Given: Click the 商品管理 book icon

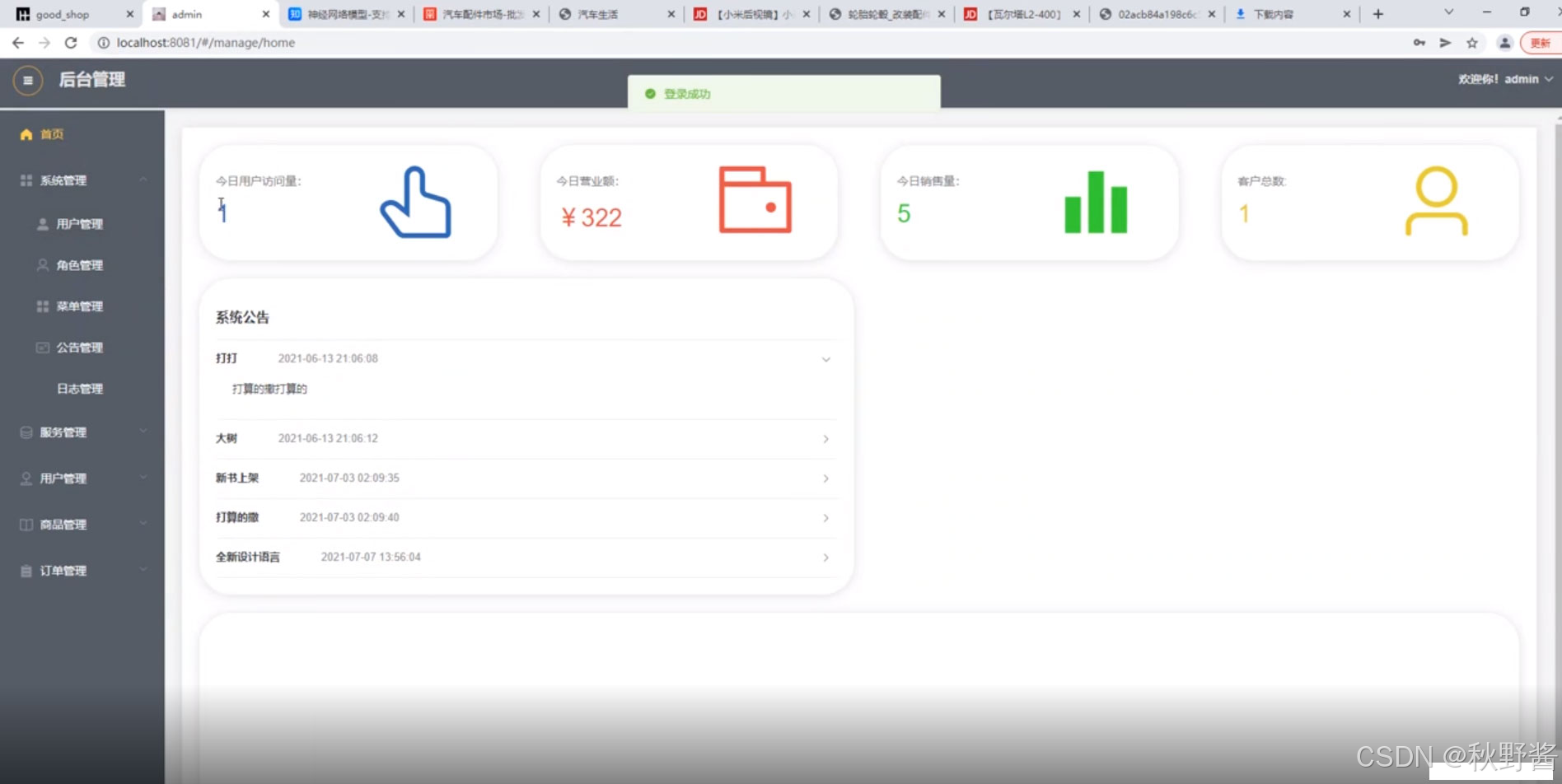Looking at the screenshot, I should click(x=26, y=525).
